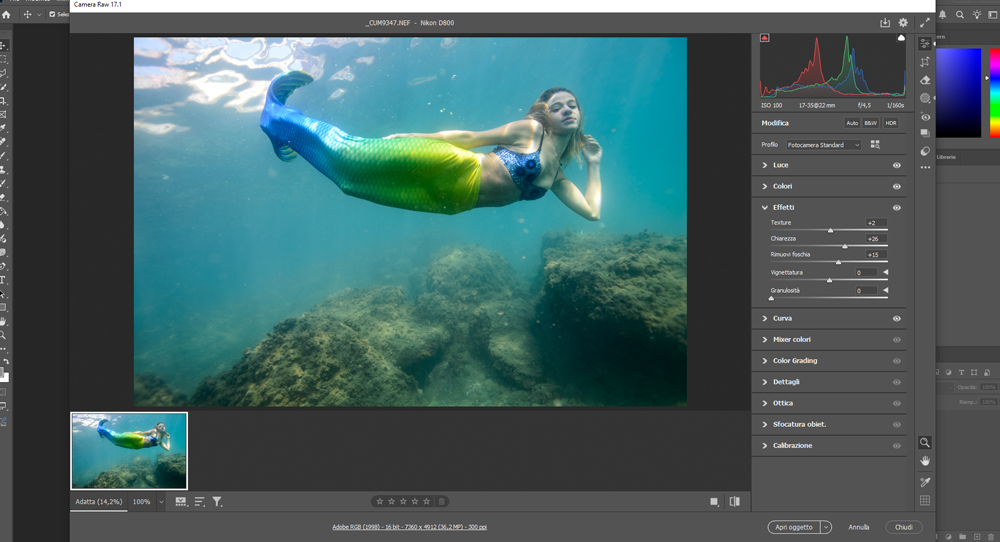
Task: Open the Apri oggetto options arrow
Action: pyautogui.click(x=825, y=527)
